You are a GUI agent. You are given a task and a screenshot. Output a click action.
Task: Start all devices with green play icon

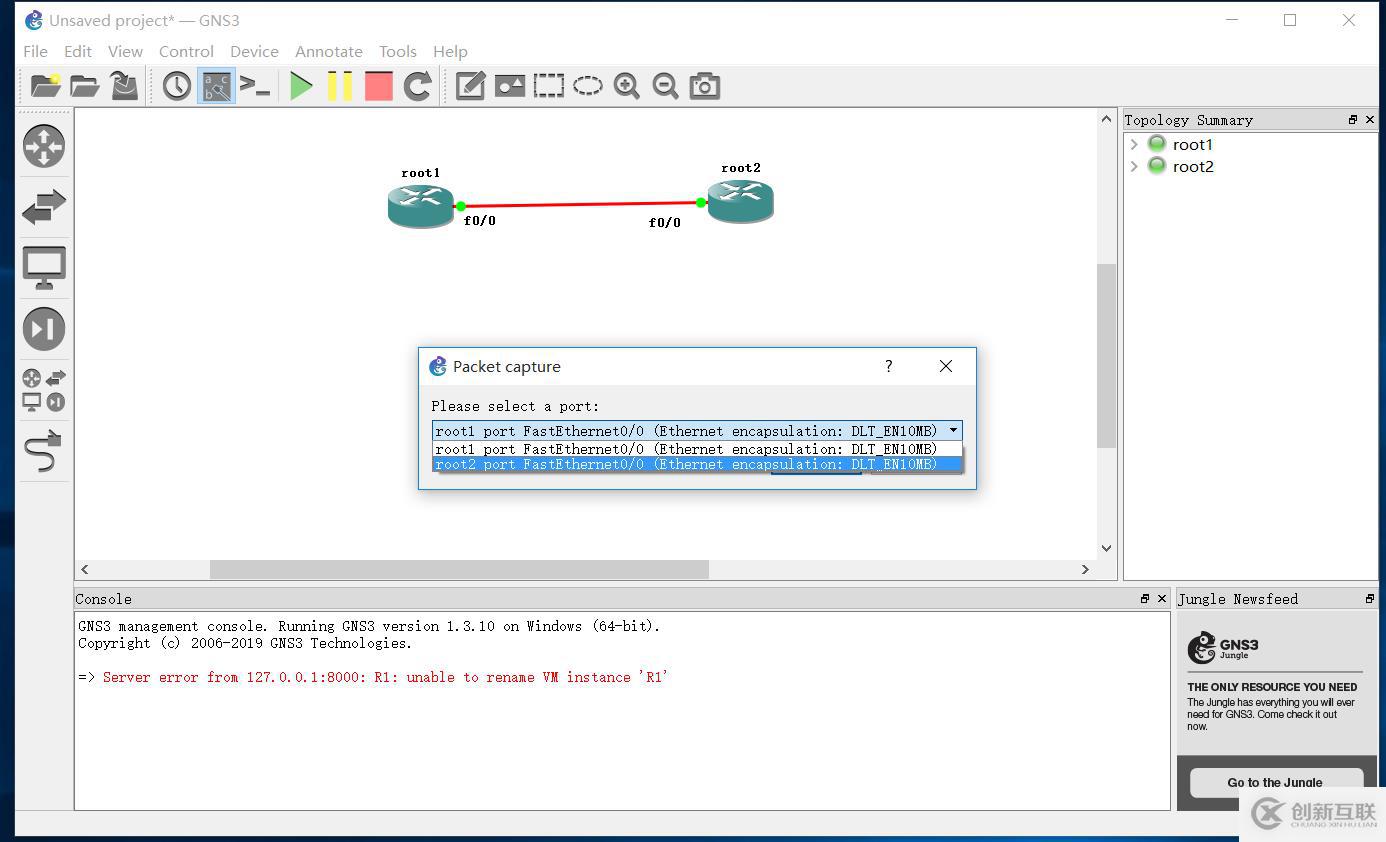(301, 86)
